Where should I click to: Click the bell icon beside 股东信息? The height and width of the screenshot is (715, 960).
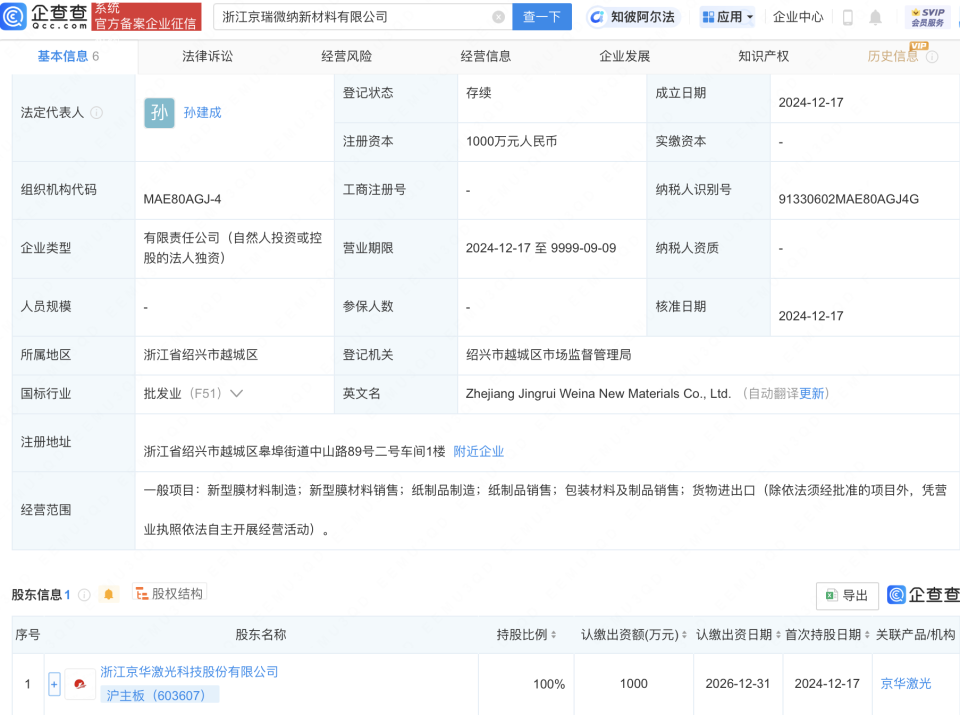tap(108, 594)
